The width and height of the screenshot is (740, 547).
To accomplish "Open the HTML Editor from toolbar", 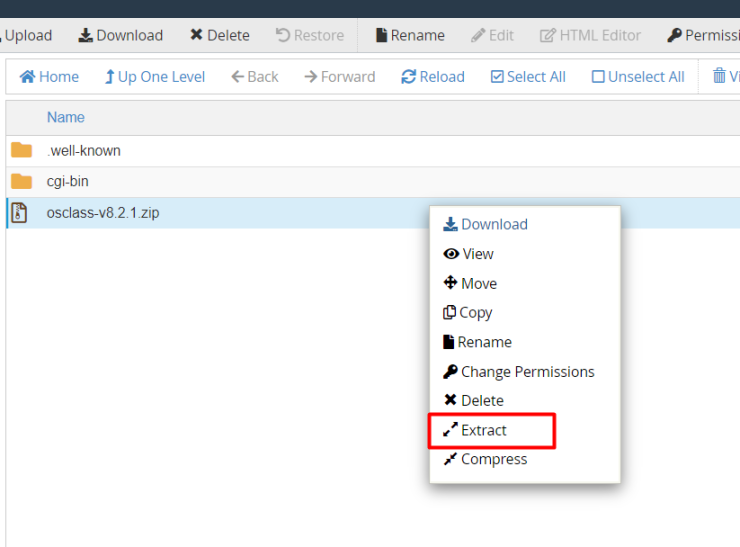I will pyautogui.click(x=590, y=35).
